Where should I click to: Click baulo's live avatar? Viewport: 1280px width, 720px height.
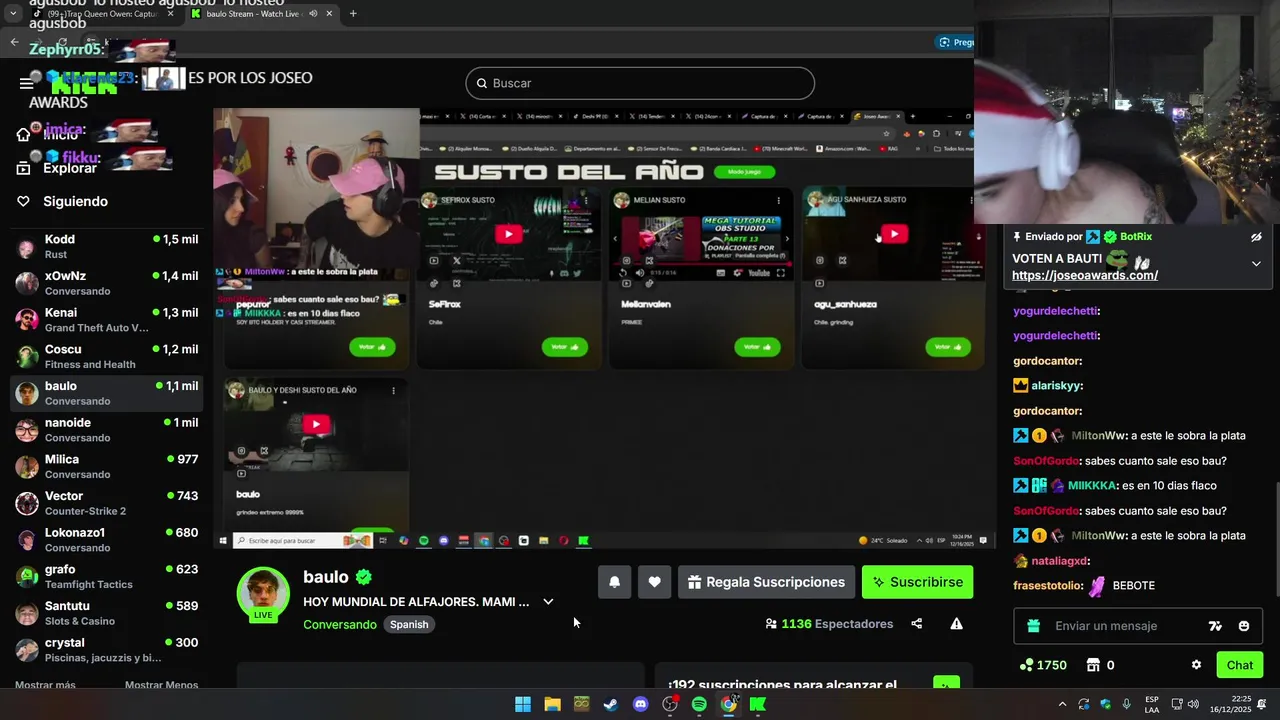263,594
